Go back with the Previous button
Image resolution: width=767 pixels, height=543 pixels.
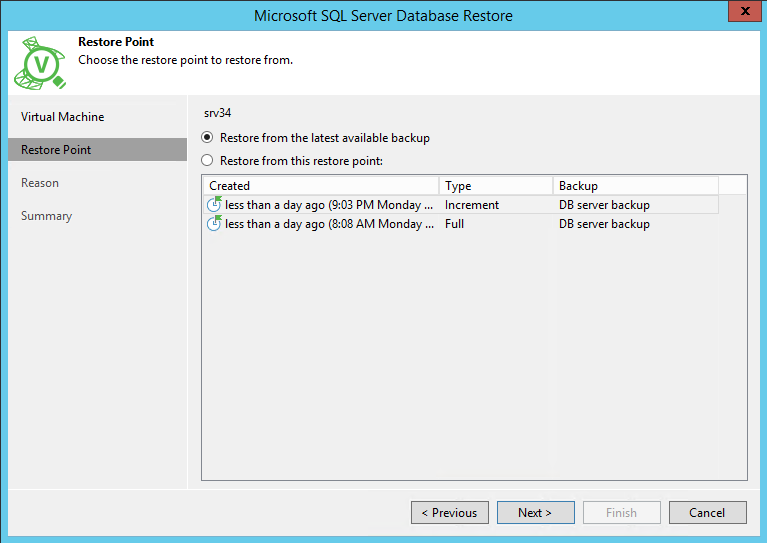[x=449, y=513]
